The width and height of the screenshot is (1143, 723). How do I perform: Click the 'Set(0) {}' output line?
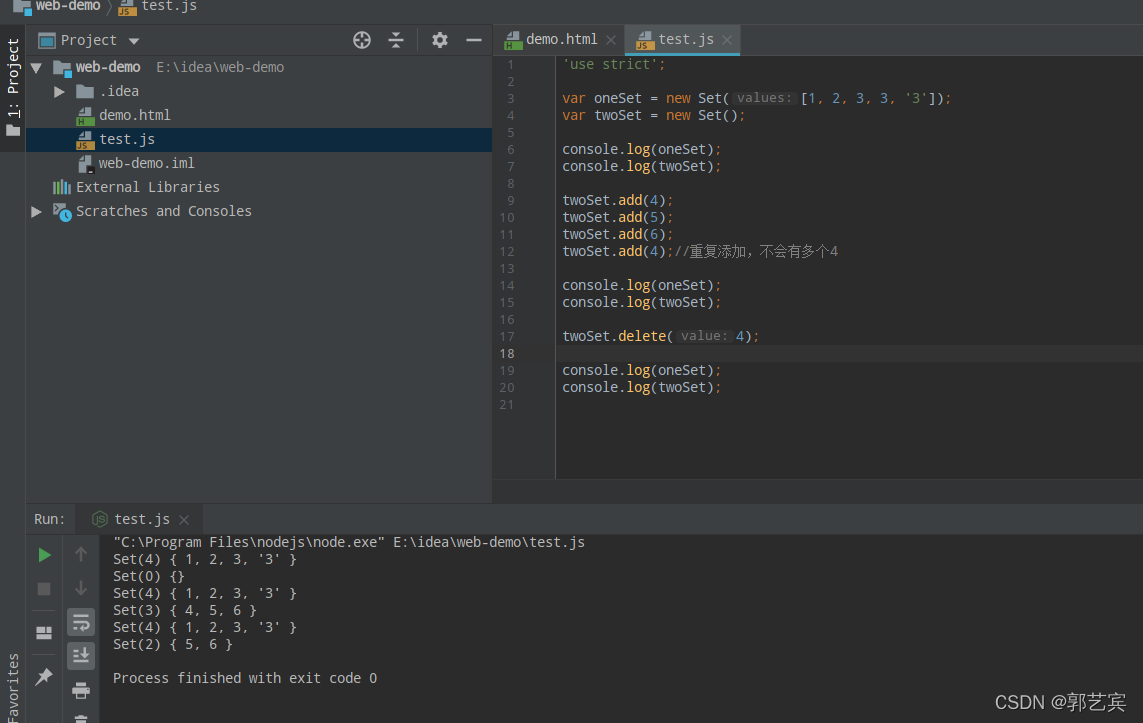click(x=149, y=577)
